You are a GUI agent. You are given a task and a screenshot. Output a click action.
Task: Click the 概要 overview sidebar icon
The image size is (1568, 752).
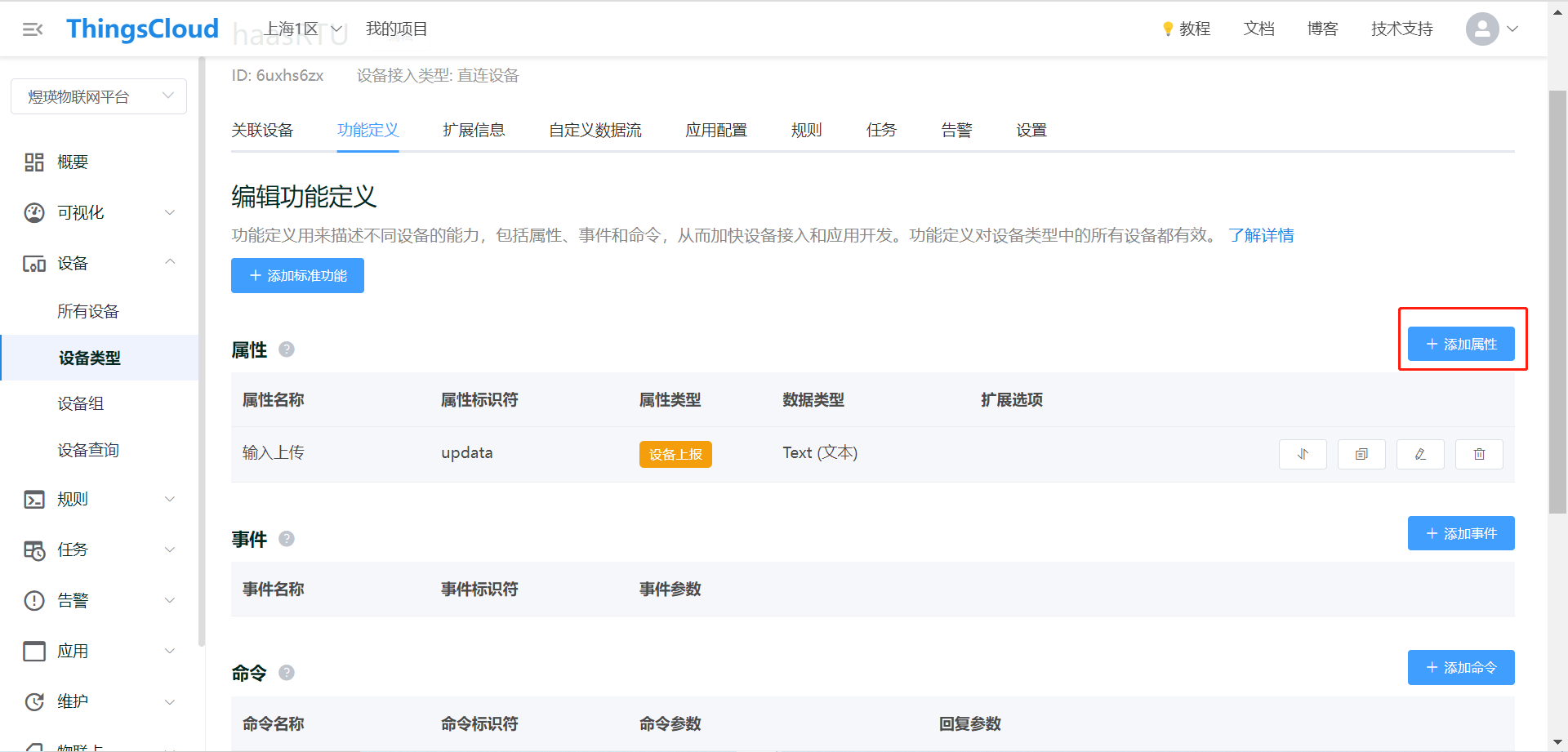33,162
